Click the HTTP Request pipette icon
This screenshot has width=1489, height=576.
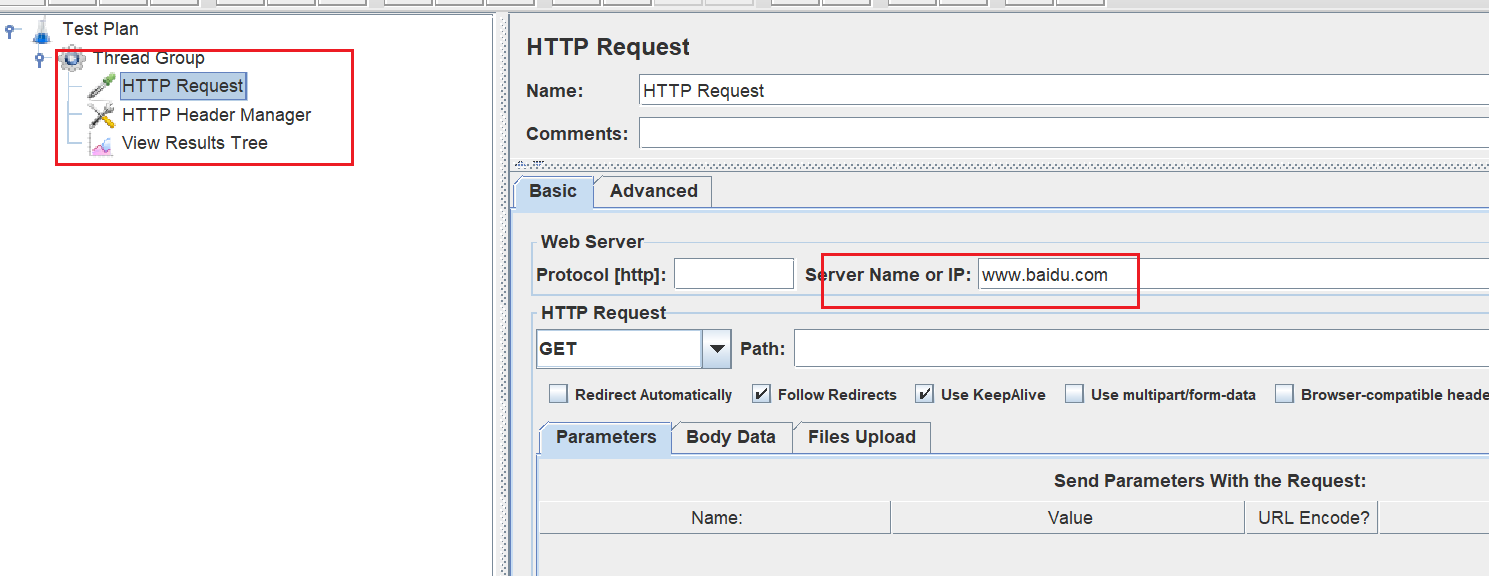(101, 87)
